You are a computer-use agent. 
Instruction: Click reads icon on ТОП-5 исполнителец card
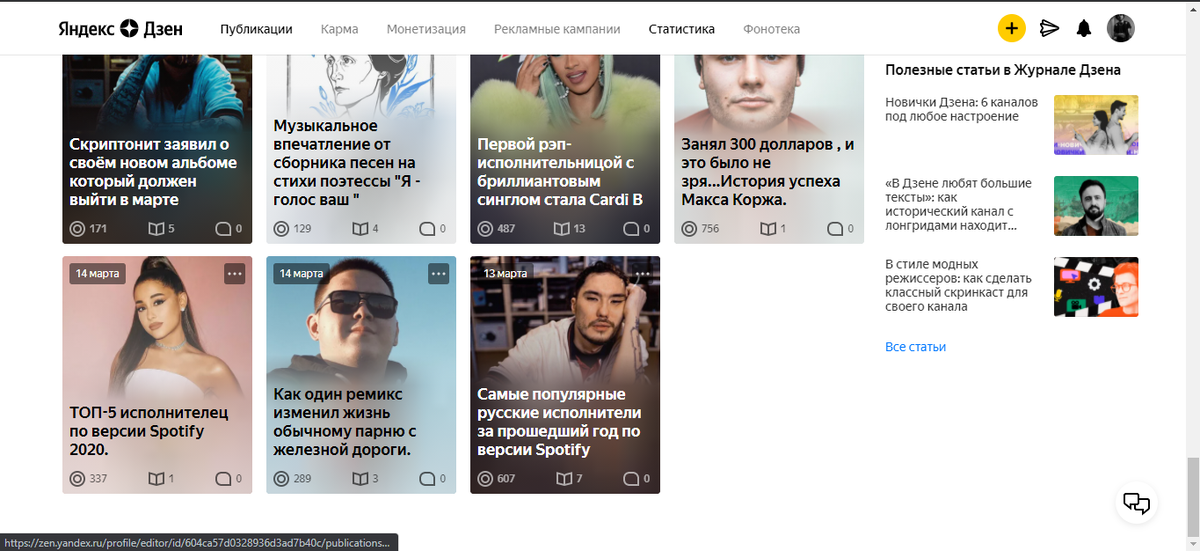(158, 479)
